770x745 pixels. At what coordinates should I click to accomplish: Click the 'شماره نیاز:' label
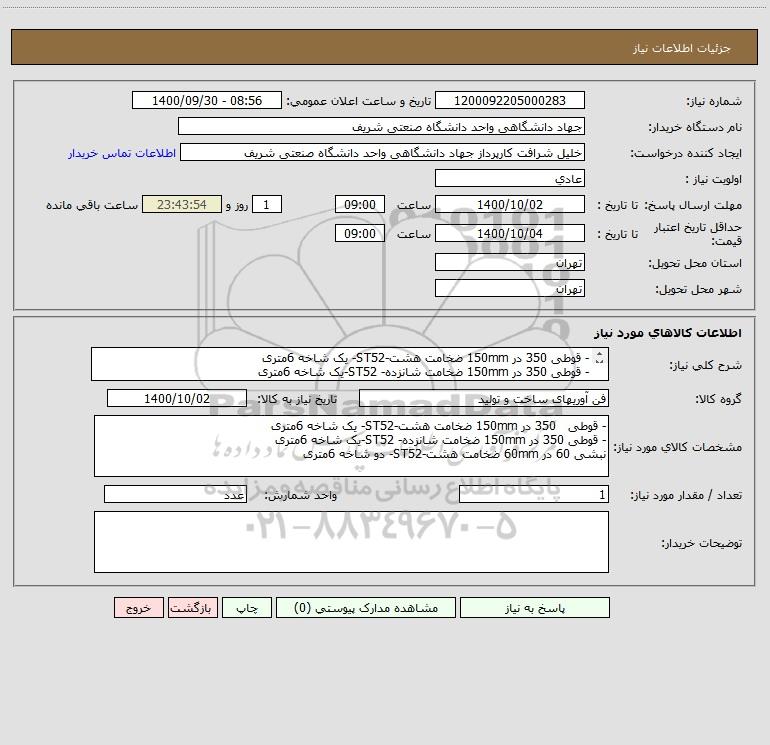714,102
